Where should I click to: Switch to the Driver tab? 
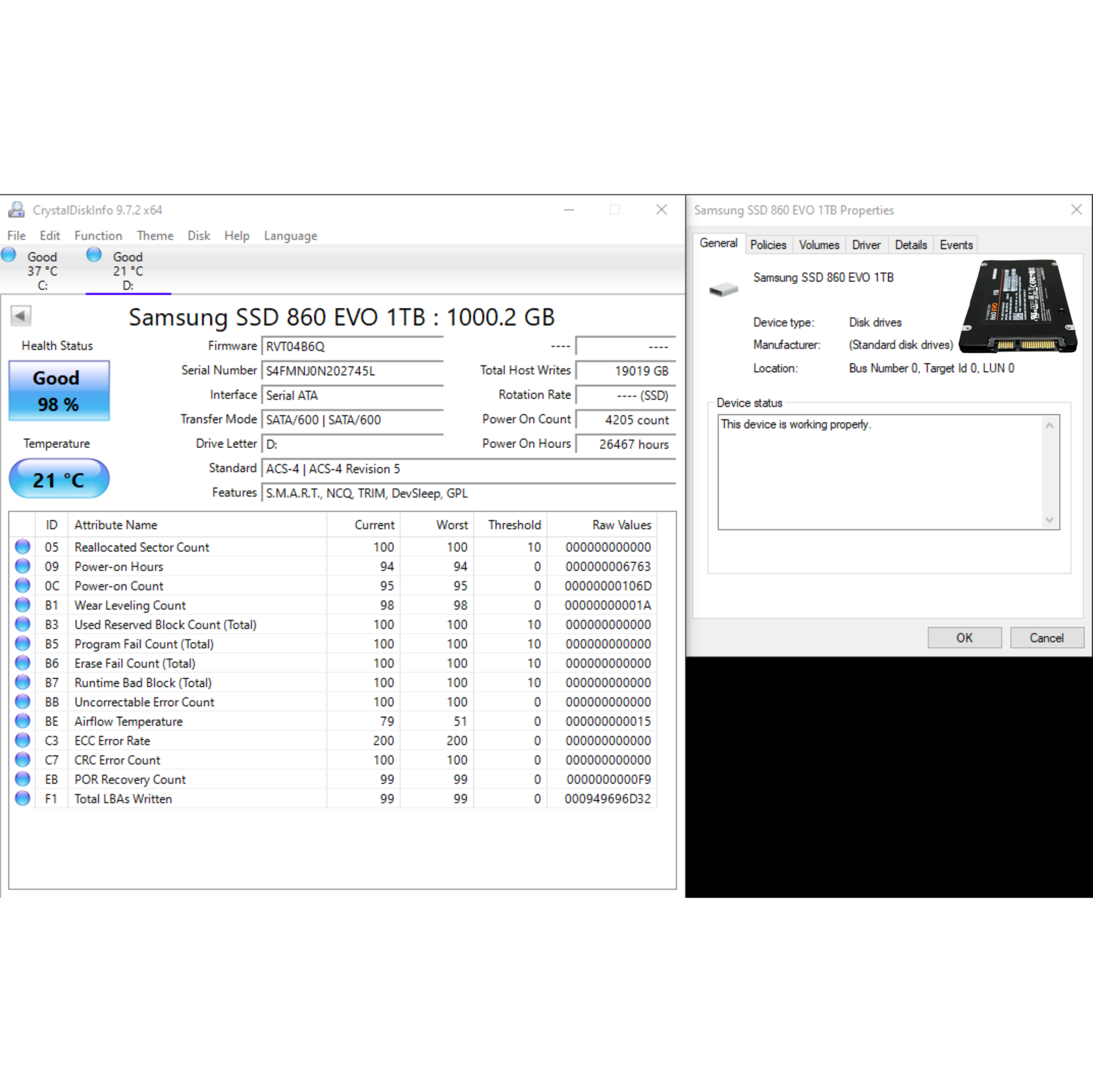coord(866,245)
